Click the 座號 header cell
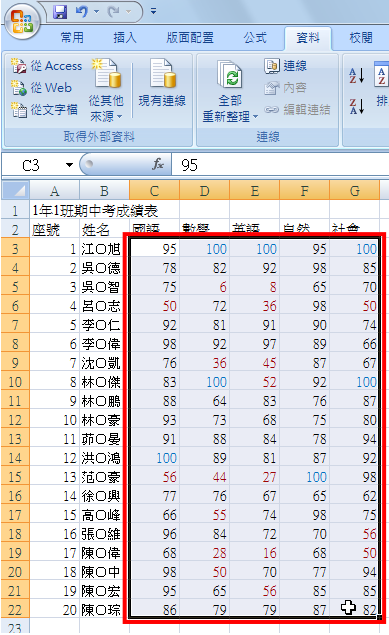 [55, 230]
